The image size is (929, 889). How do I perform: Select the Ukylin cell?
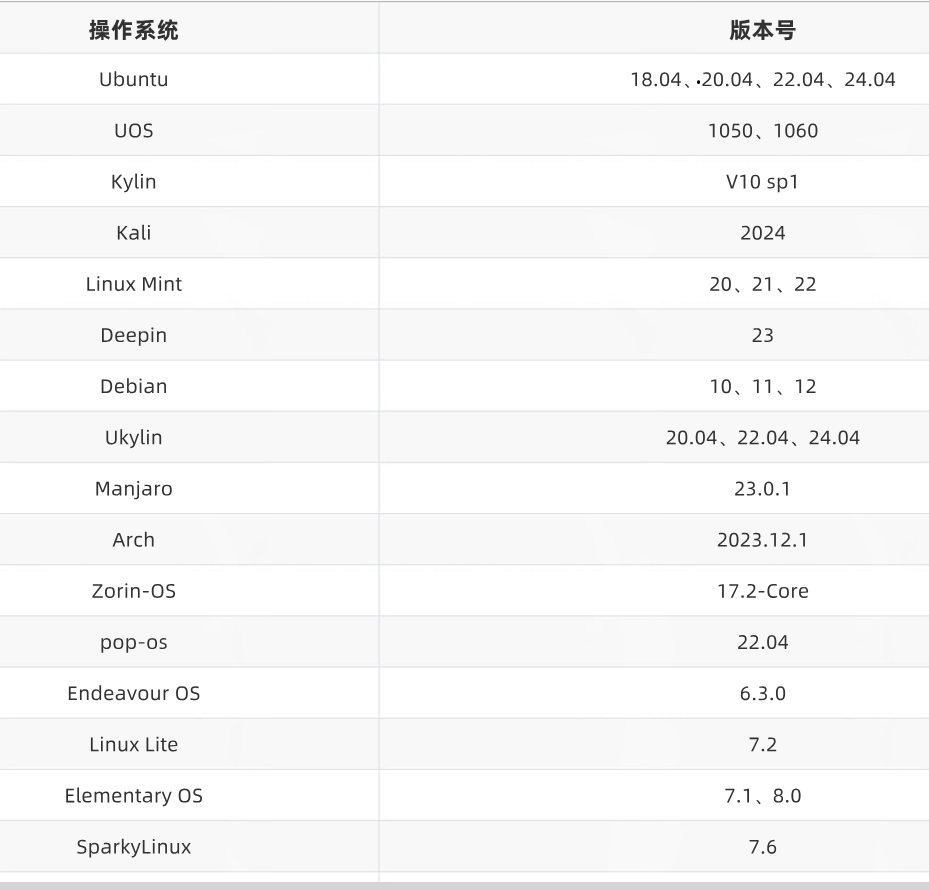pos(133,437)
